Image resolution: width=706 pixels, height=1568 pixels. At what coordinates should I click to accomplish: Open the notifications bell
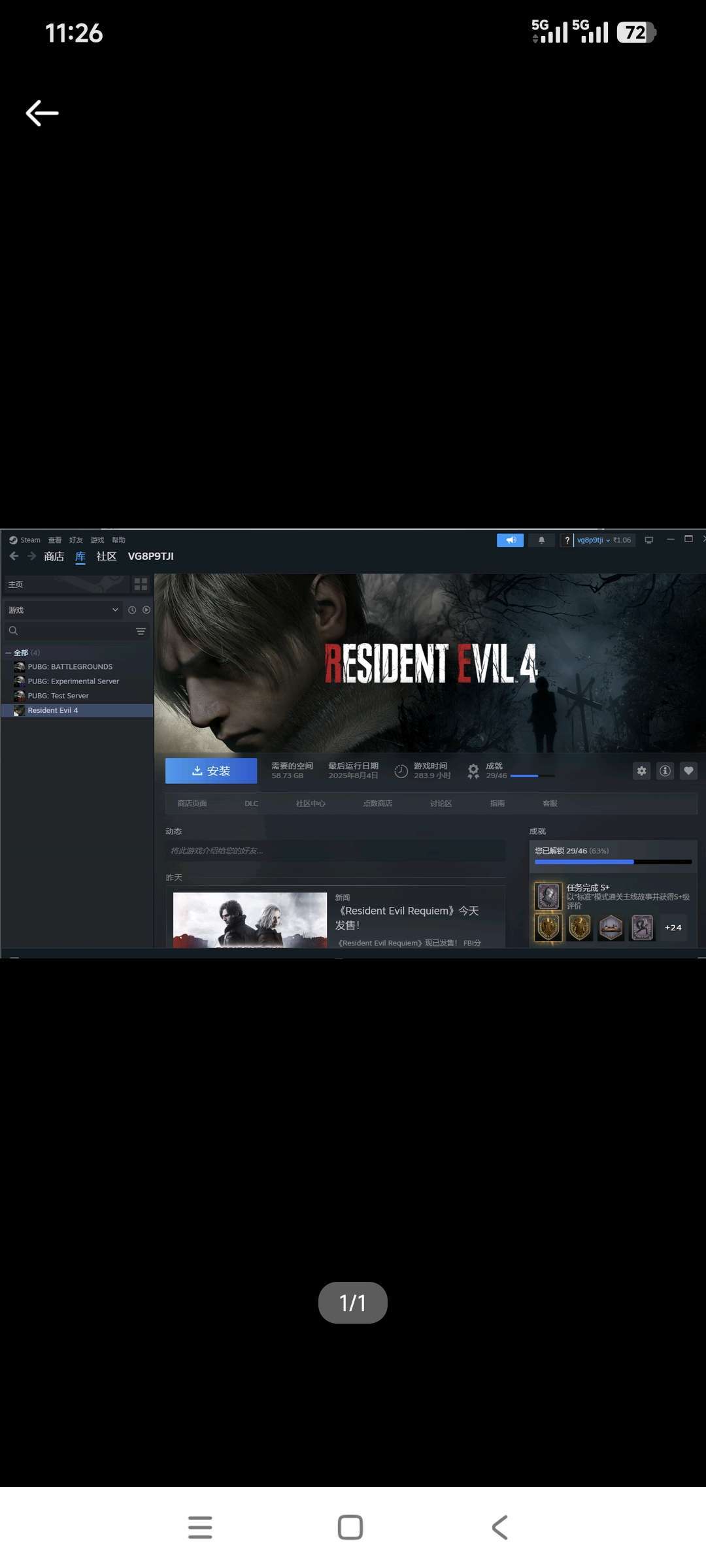541,540
